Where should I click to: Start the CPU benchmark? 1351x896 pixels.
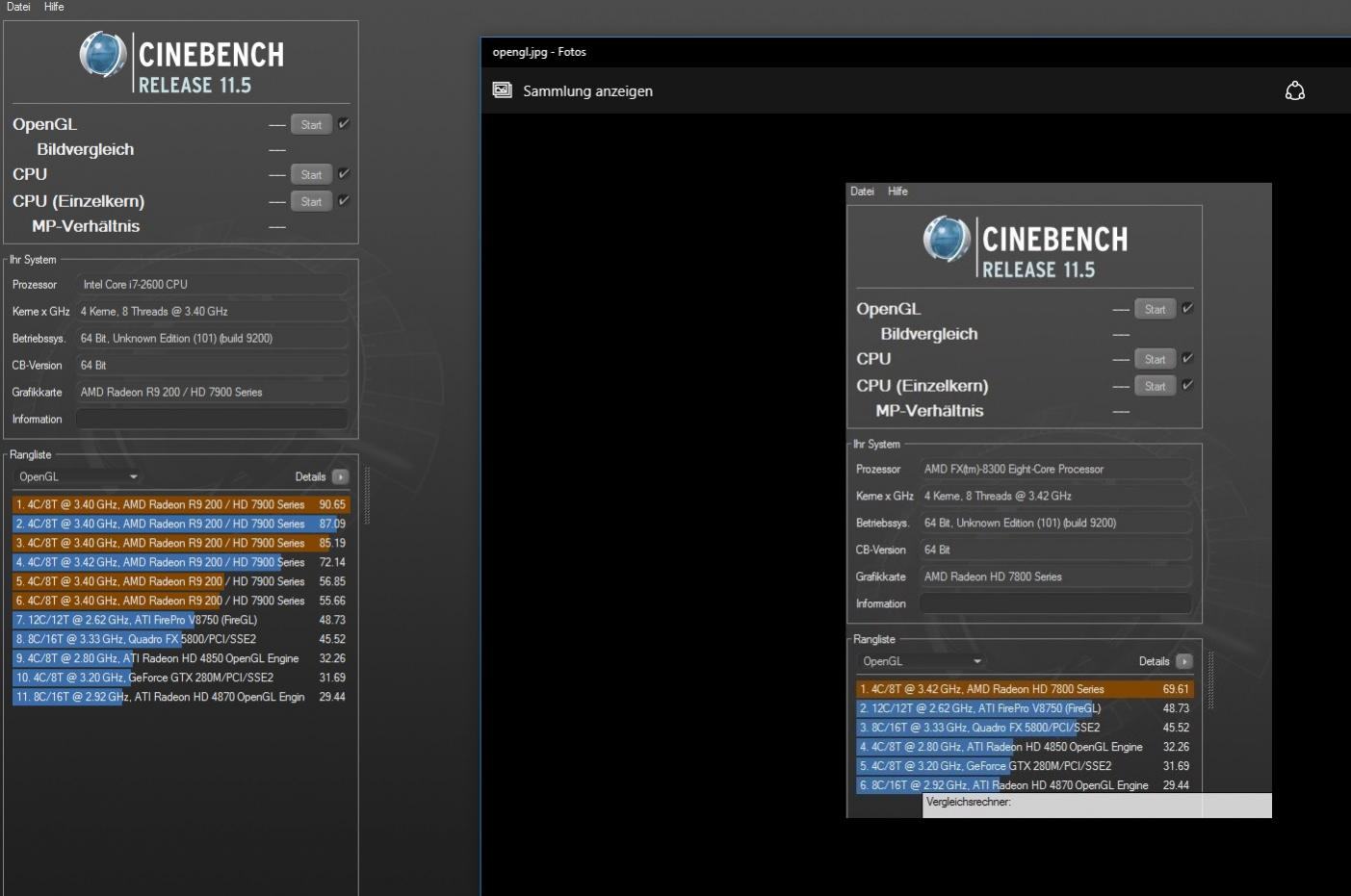[x=311, y=174]
